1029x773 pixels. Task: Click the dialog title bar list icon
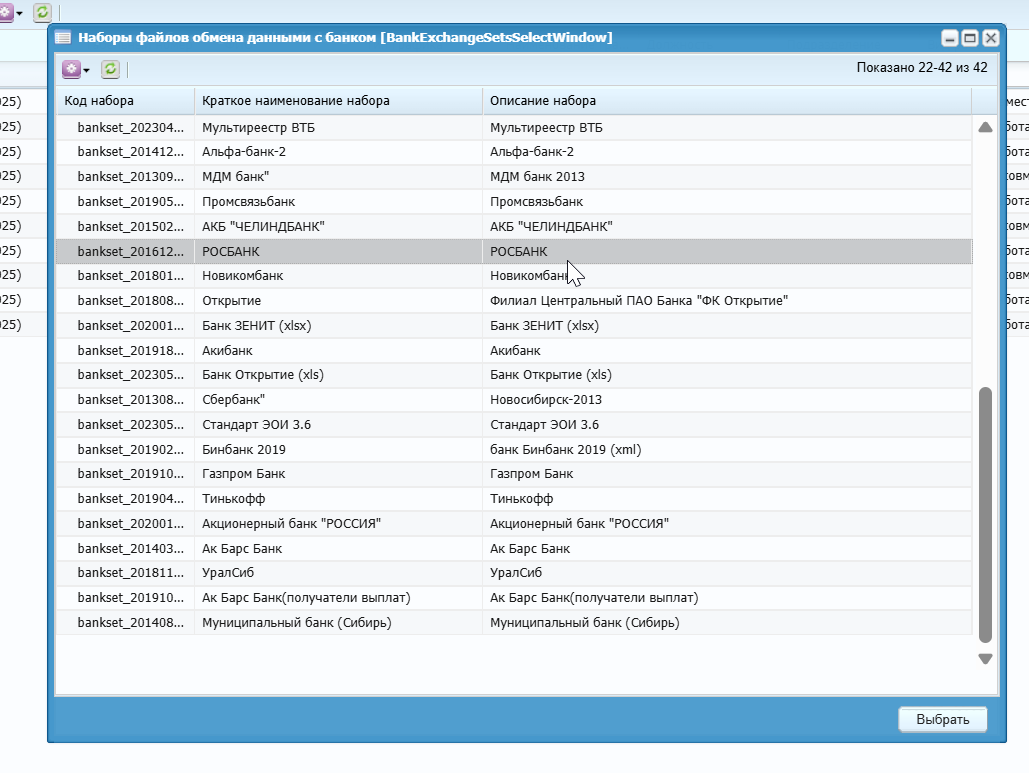pyautogui.click(x=63, y=37)
